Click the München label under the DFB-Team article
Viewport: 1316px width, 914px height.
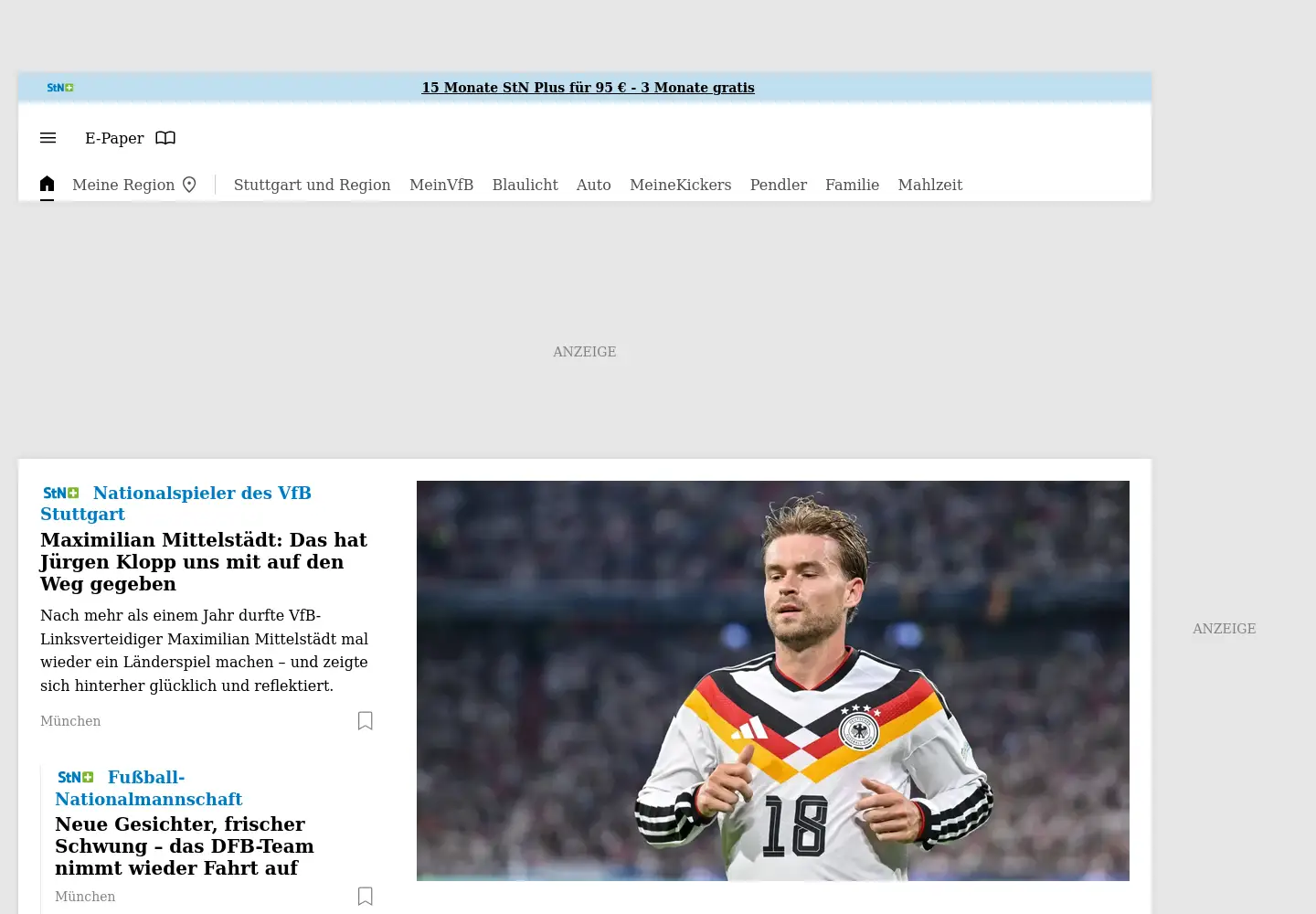(85, 897)
